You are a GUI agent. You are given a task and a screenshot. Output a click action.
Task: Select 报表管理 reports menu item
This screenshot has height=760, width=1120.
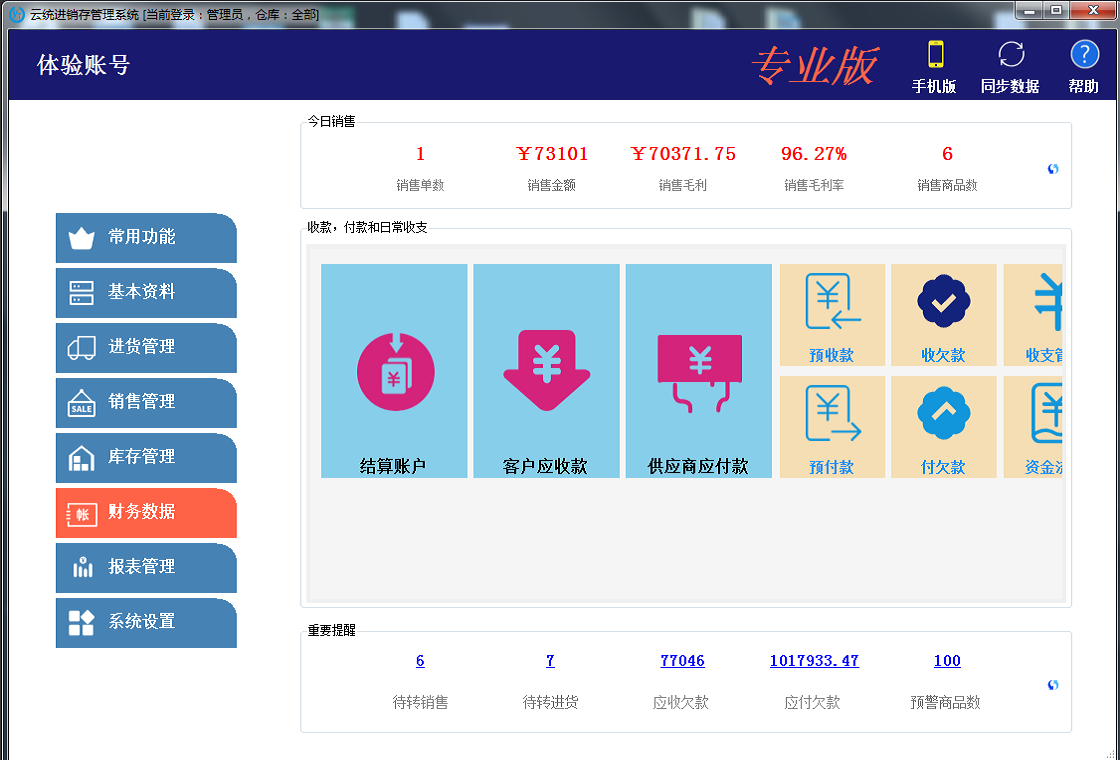[x=146, y=567]
